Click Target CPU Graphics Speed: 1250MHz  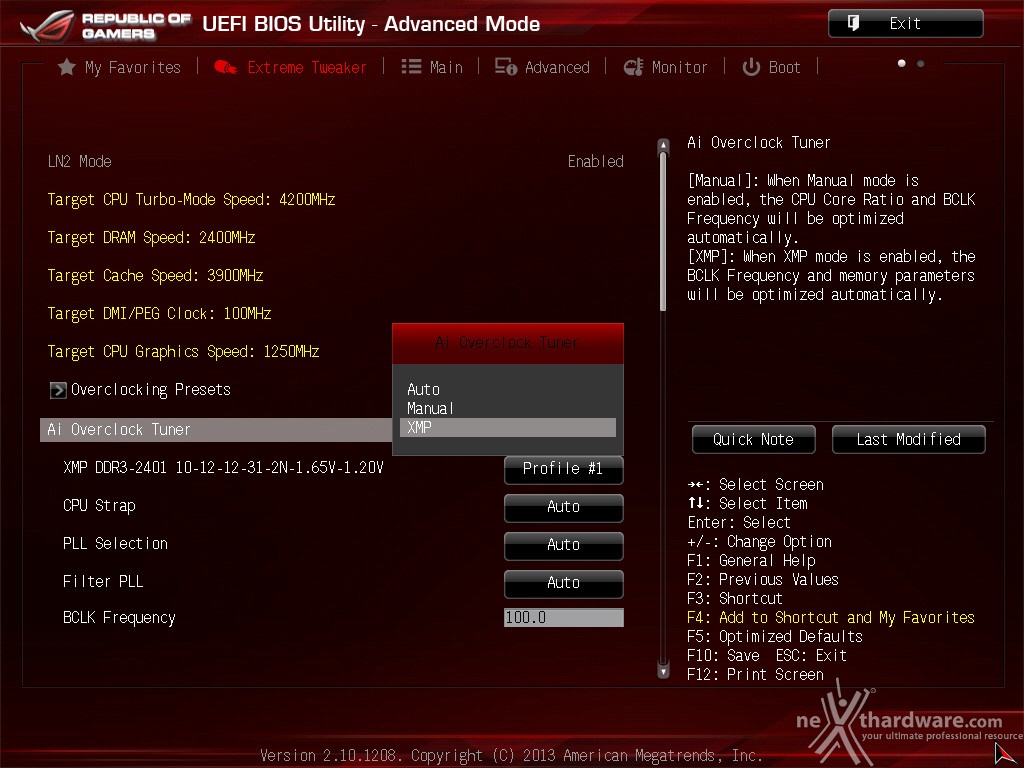pyautogui.click(x=183, y=351)
